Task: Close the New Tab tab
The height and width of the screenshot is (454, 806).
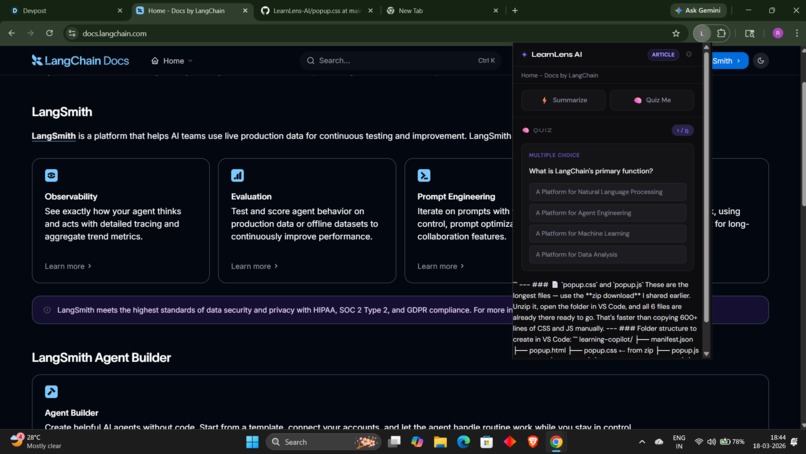Action: (496, 10)
